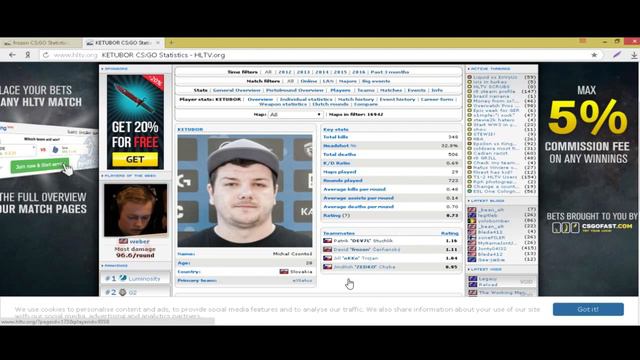Click the 'Rounds played' stat row label
Viewport: 640px width, 360px height.
click(343, 180)
